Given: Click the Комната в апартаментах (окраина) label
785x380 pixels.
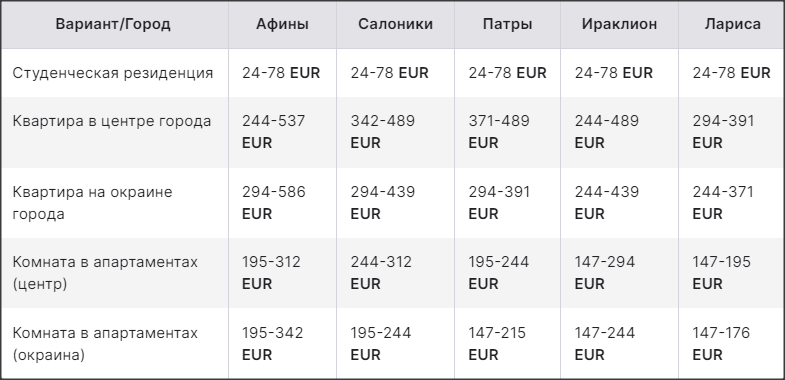Looking at the screenshot, I should click(105, 344).
